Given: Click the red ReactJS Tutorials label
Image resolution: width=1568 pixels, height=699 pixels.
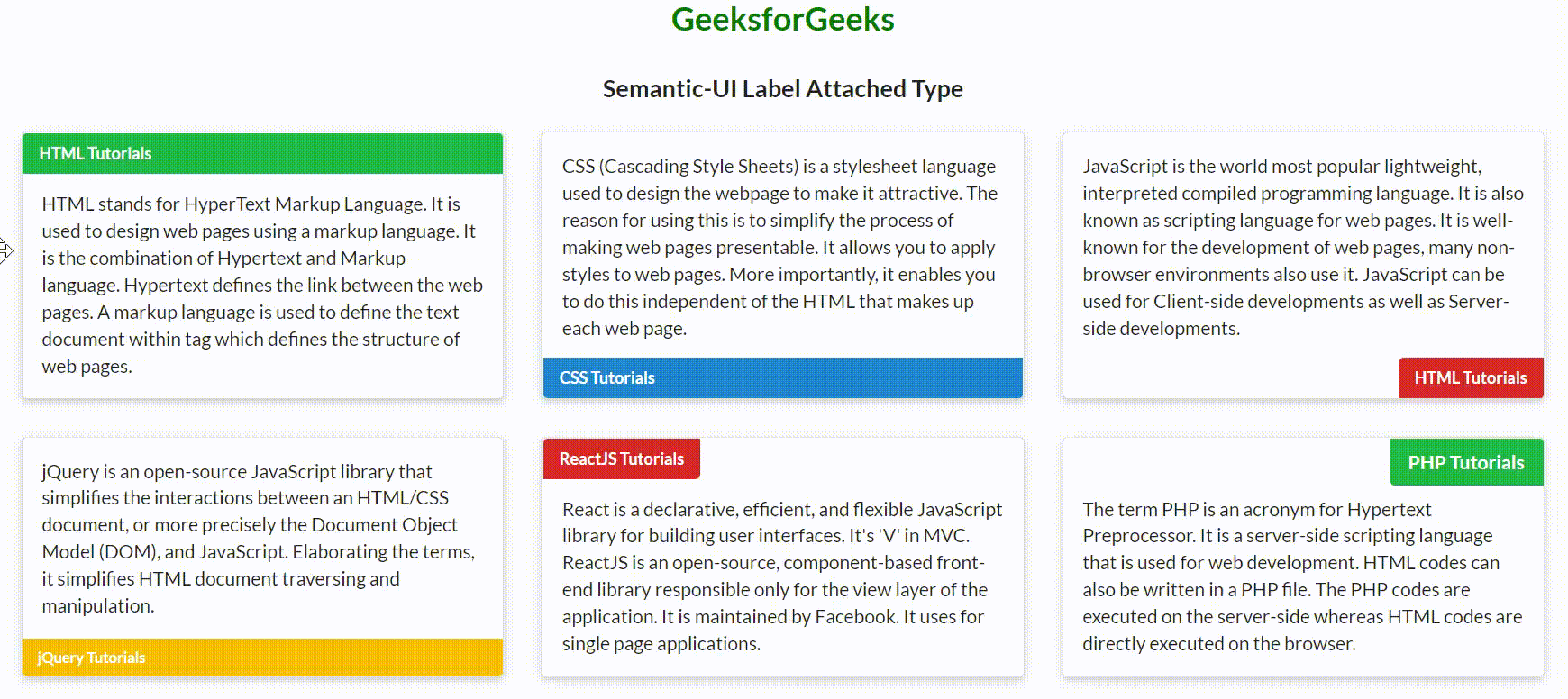Looking at the screenshot, I should (621, 458).
